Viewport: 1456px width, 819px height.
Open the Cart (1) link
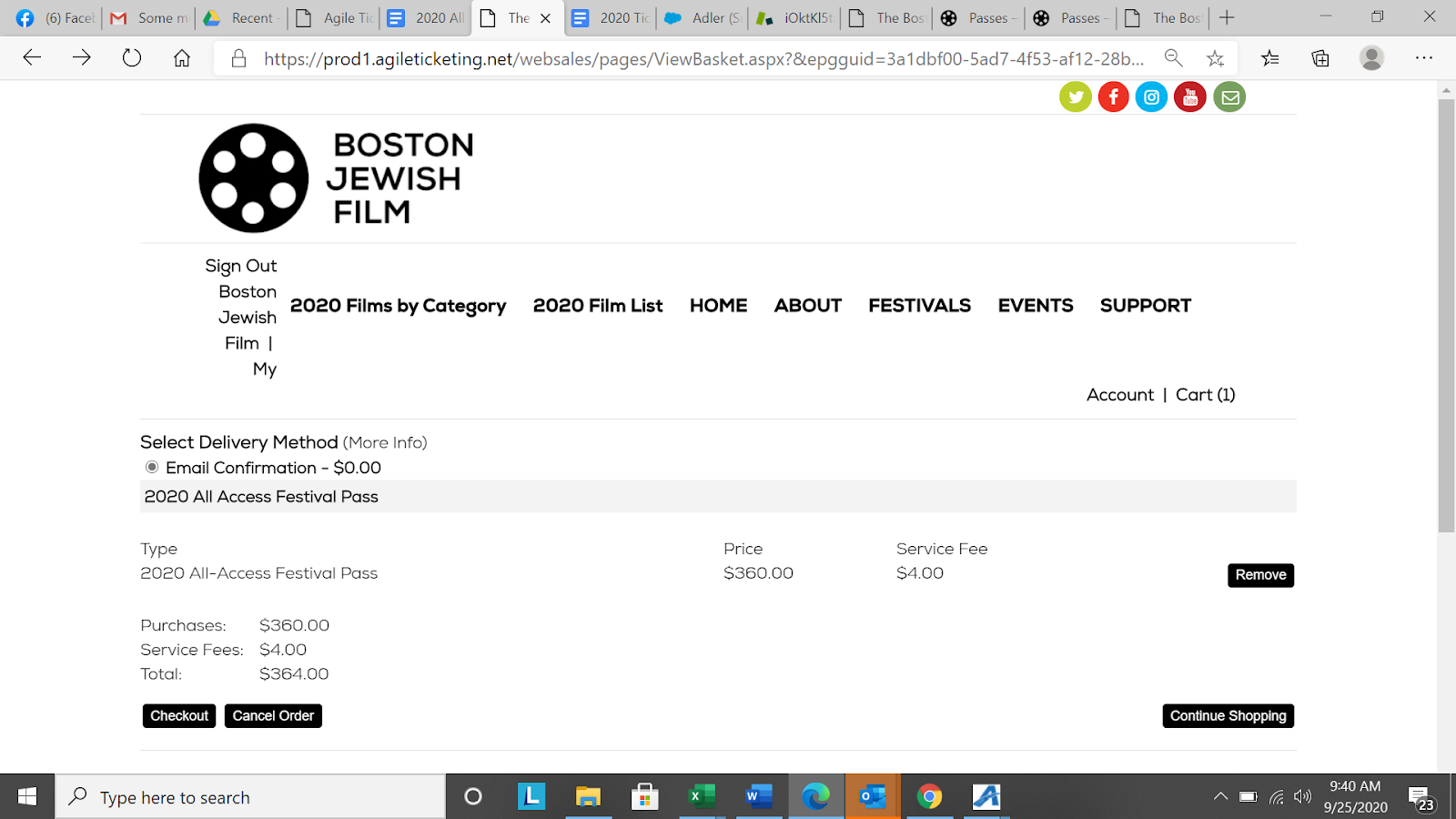click(x=1206, y=395)
